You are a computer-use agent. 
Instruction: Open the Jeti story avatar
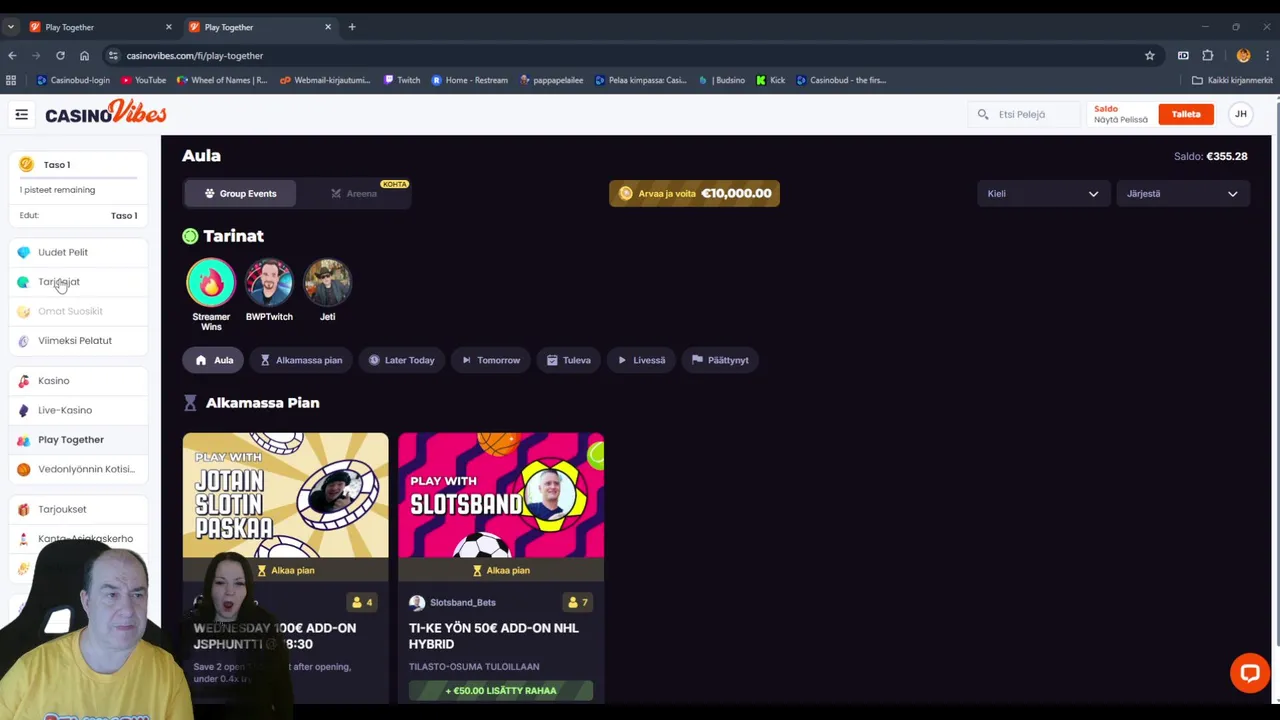(327, 283)
